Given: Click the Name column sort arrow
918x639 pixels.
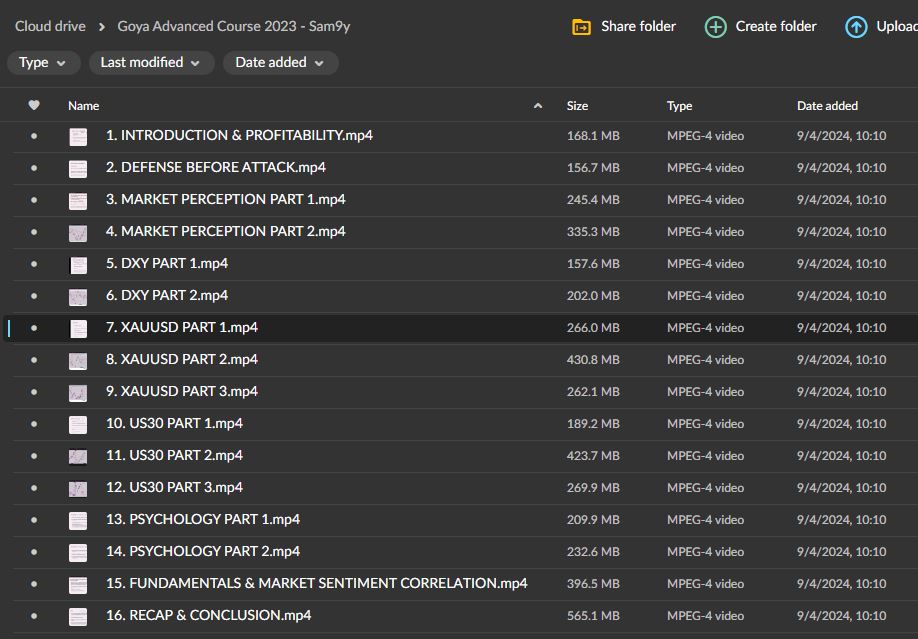Looking at the screenshot, I should coord(538,105).
